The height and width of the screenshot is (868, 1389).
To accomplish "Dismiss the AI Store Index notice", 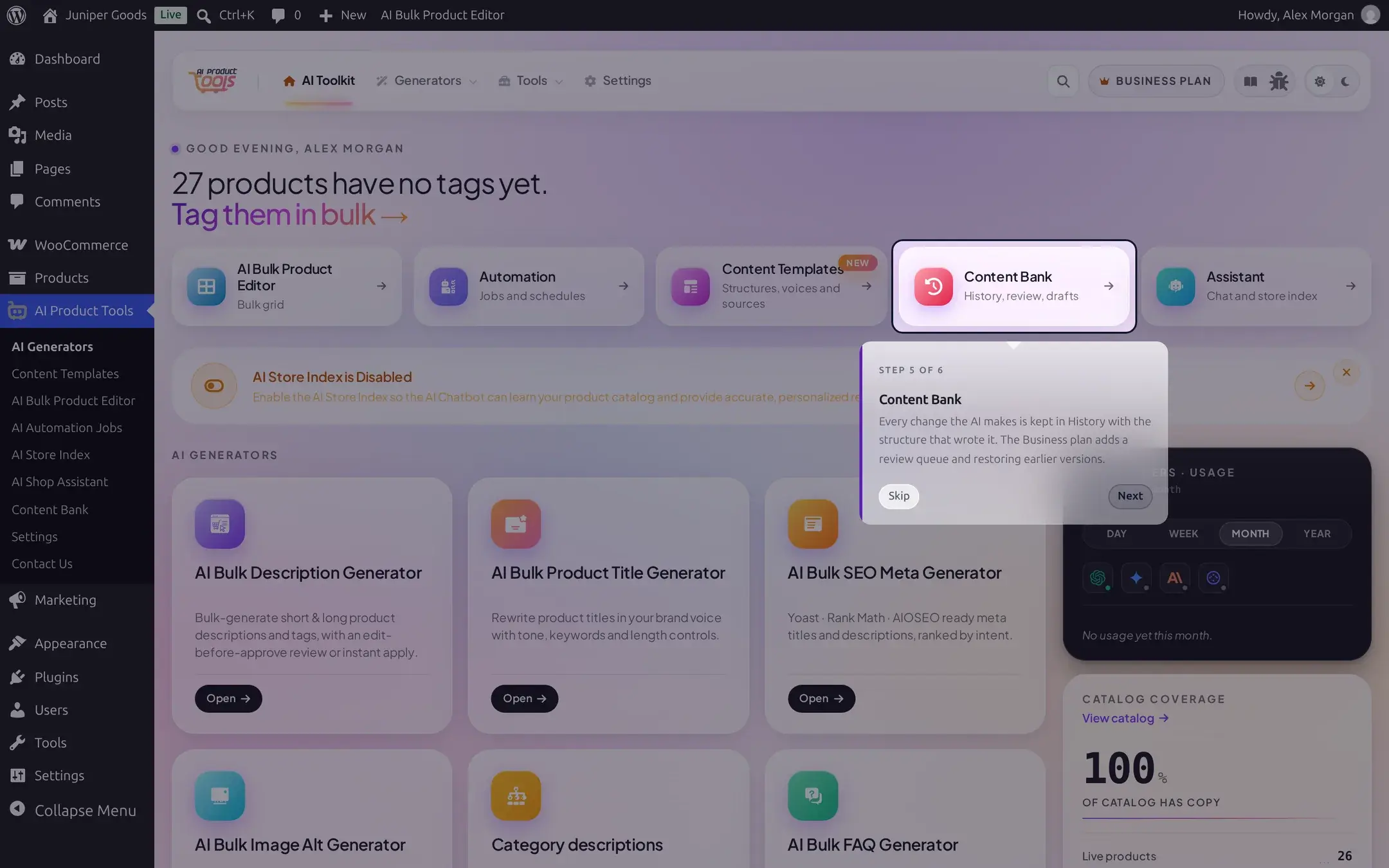I will click(x=1346, y=372).
